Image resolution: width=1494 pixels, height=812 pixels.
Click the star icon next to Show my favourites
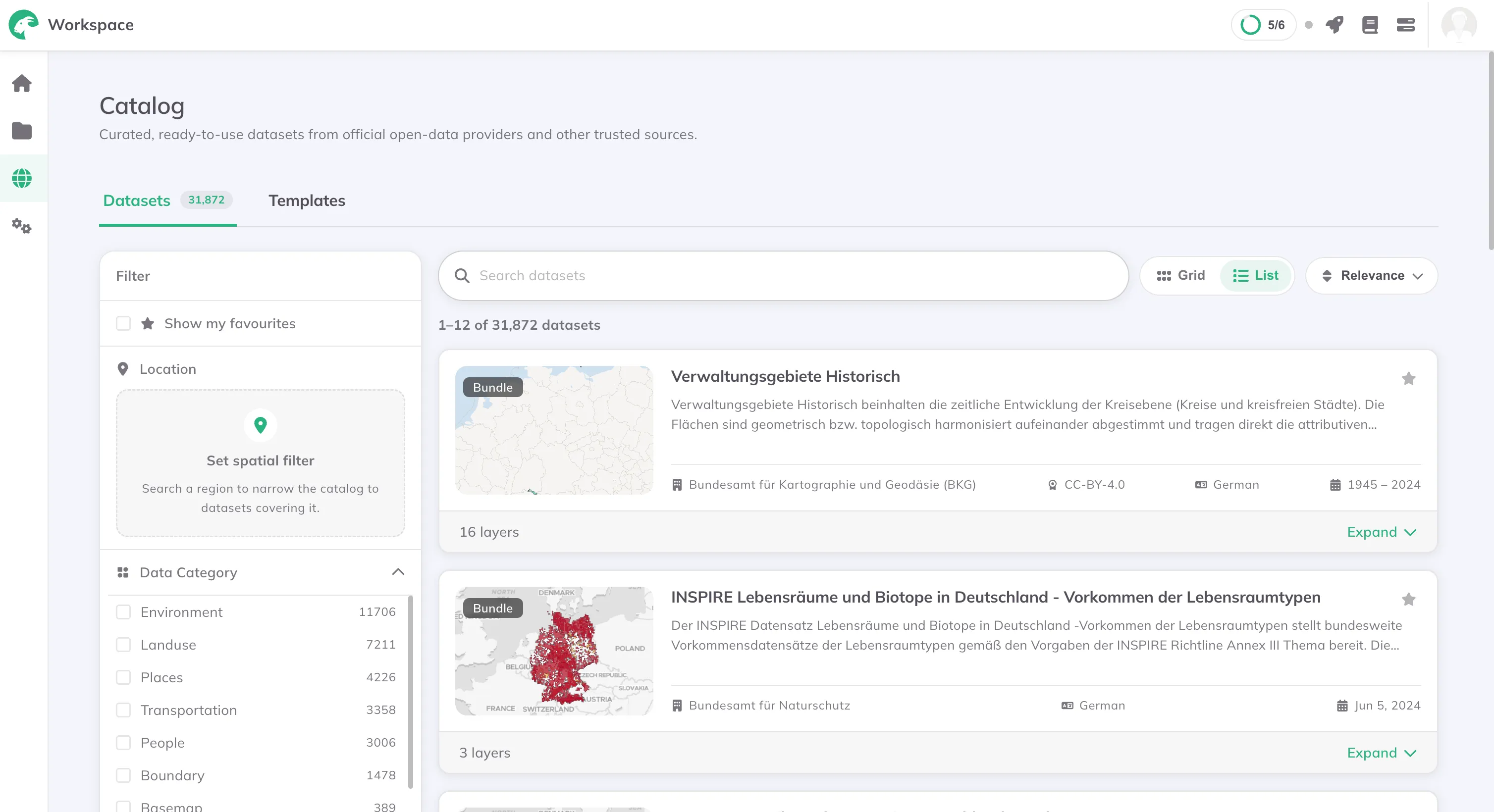[x=148, y=323]
